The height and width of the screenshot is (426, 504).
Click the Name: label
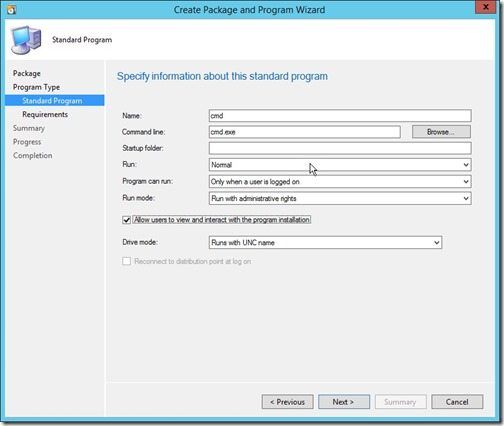click(x=132, y=116)
